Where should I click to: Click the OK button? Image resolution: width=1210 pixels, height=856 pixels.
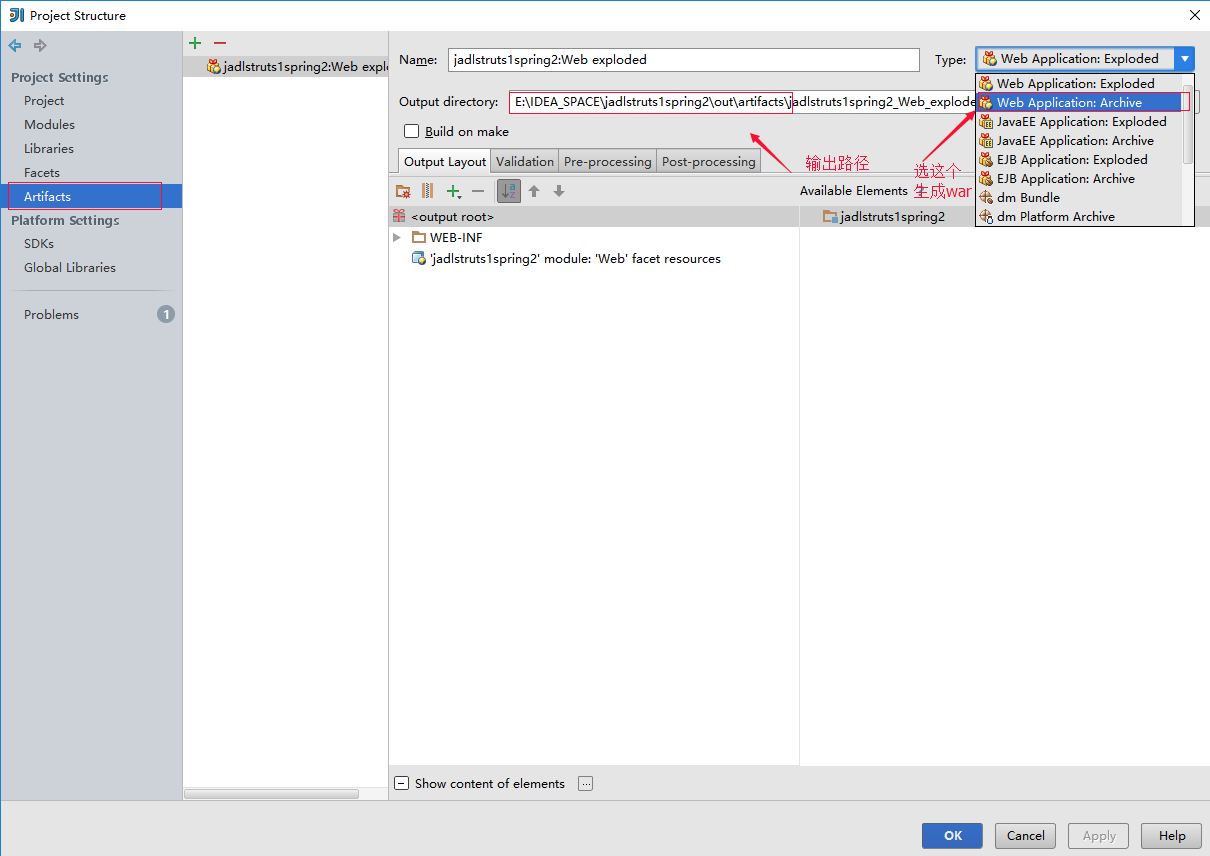tap(952, 836)
